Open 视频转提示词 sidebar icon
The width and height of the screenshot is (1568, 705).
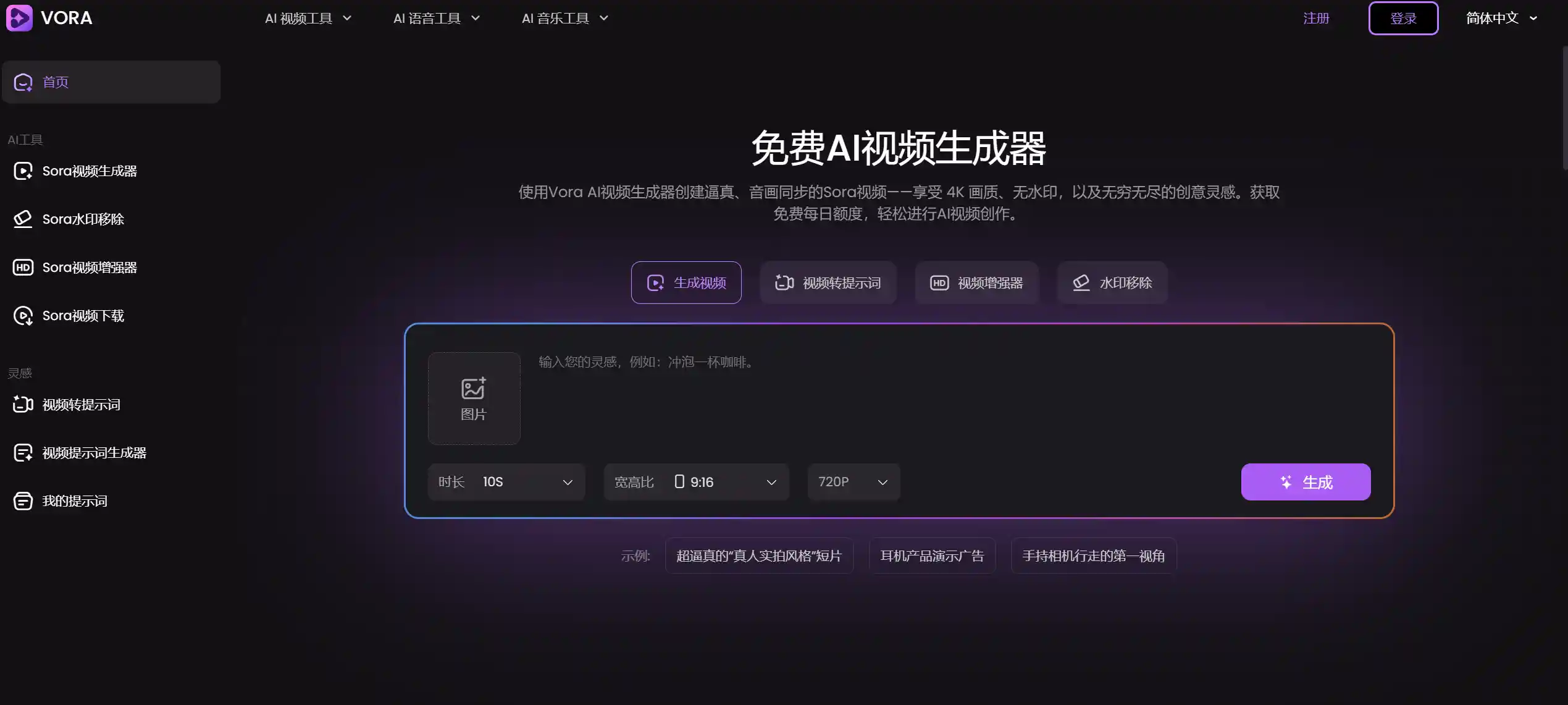pos(23,405)
